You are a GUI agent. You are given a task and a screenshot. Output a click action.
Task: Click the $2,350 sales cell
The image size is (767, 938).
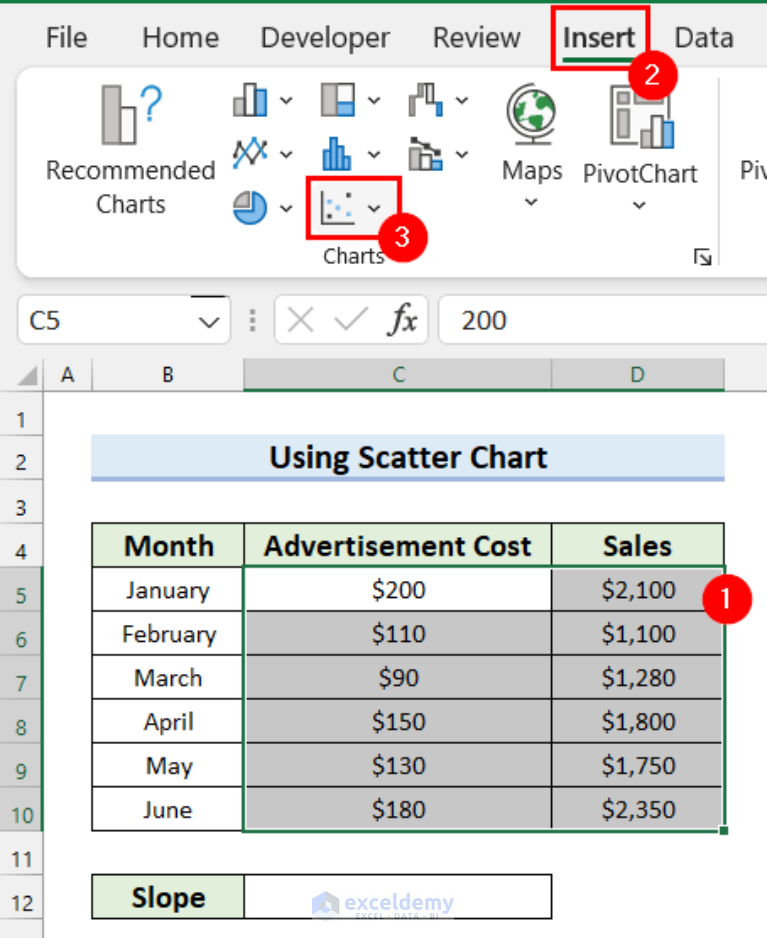(x=638, y=809)
